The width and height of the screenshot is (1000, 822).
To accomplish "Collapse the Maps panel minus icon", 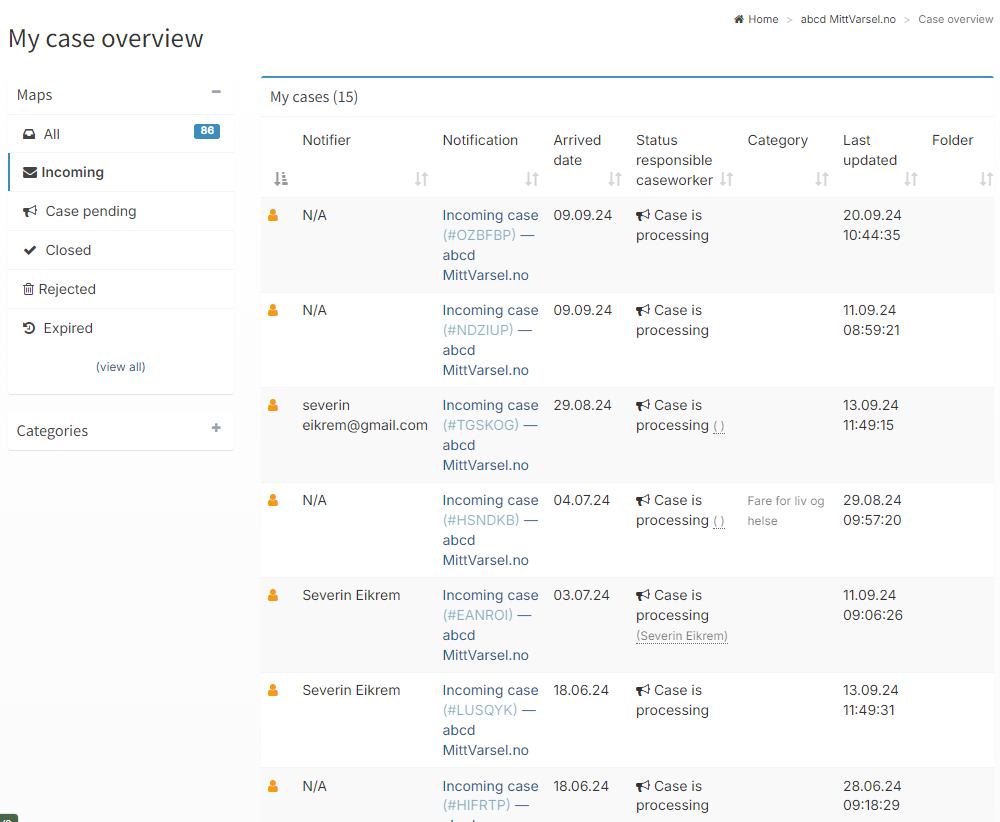I will tap(216, 92).
